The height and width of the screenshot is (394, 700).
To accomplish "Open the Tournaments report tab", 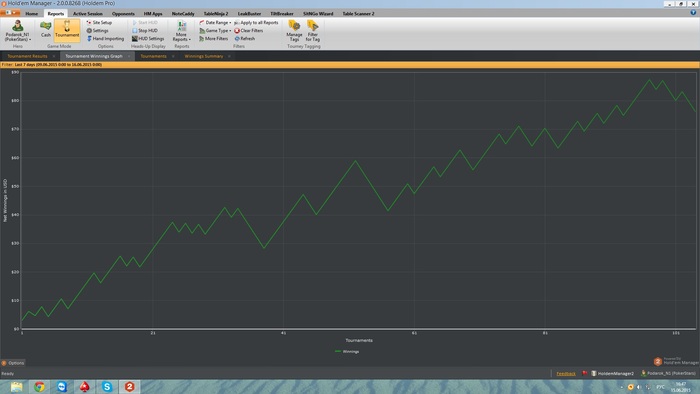I will [x=153, y=56].
